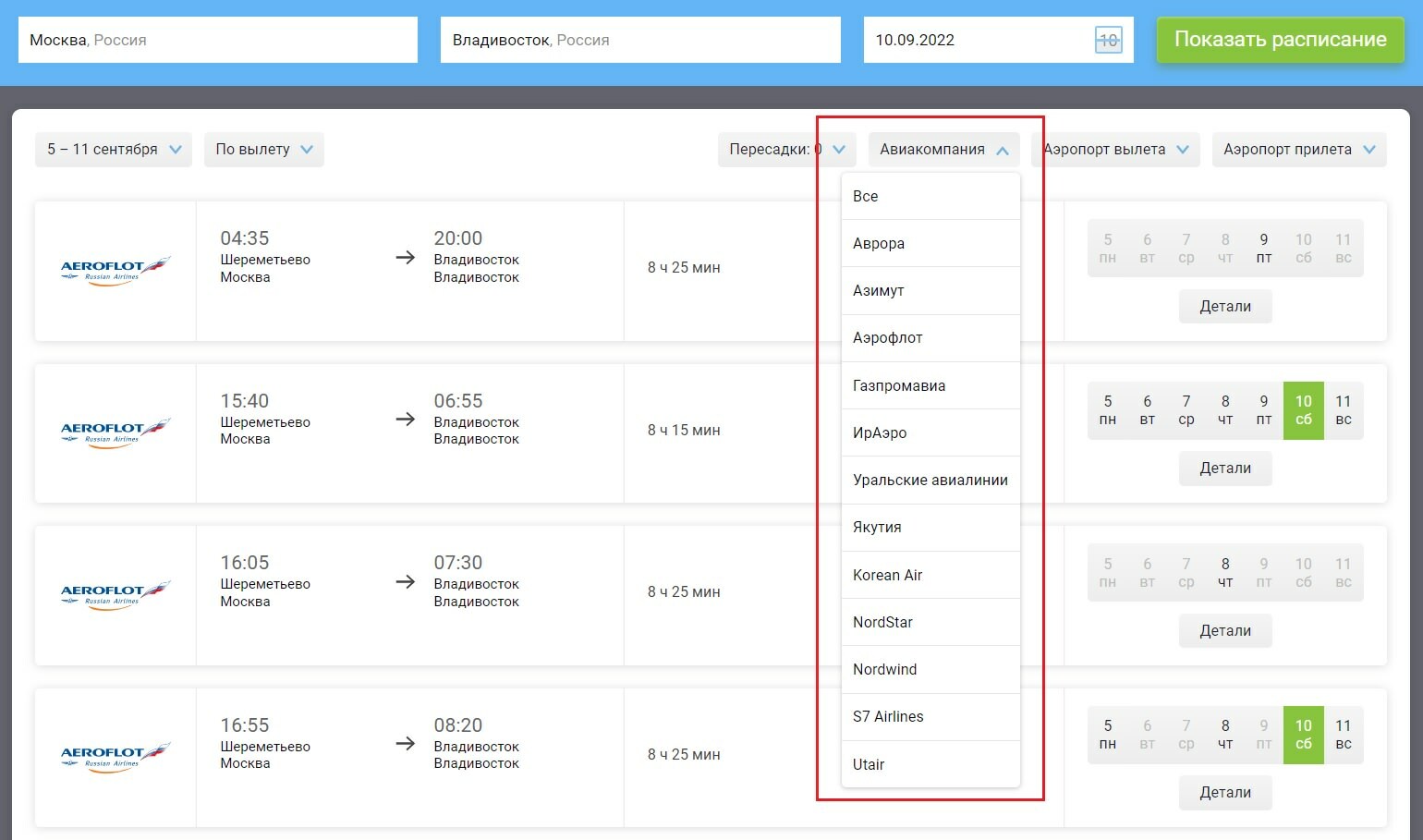This screenshot has width=1423, height=840.
Task: Select day '5 пн' on 15:40 flight
Action: 1108,410
